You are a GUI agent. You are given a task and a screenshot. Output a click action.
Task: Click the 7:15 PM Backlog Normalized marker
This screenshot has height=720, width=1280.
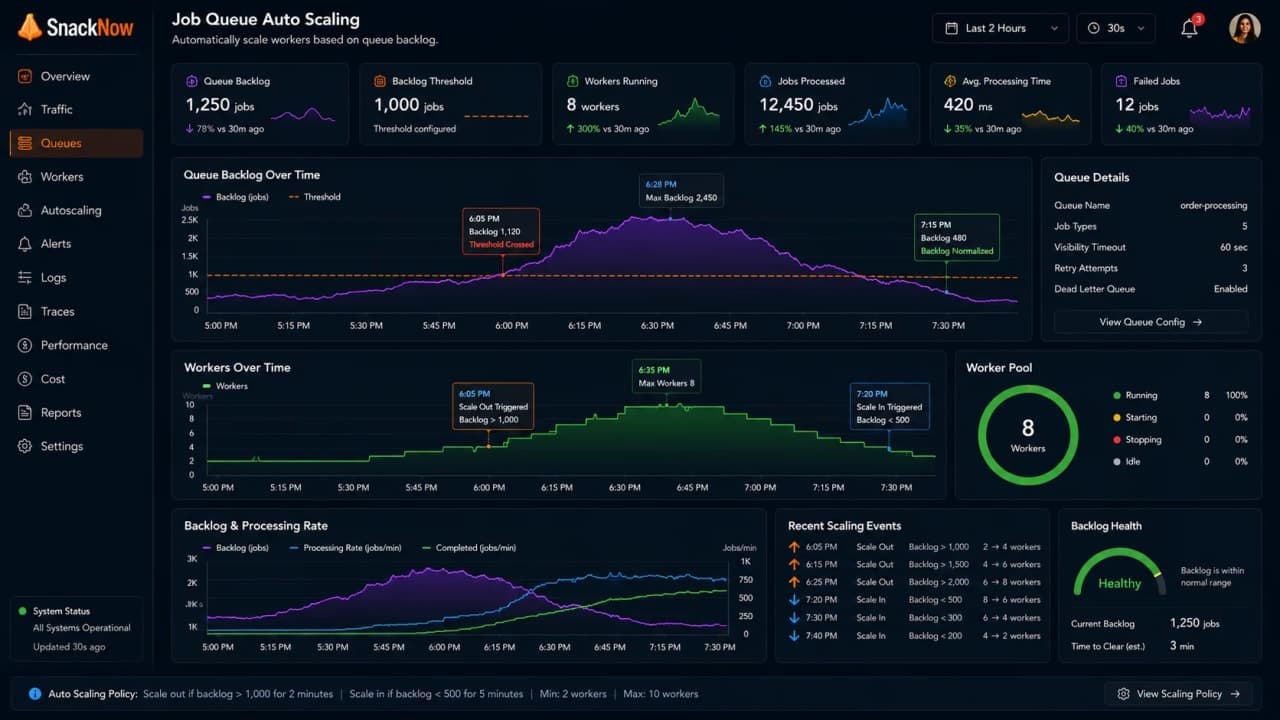click(957, 238)
